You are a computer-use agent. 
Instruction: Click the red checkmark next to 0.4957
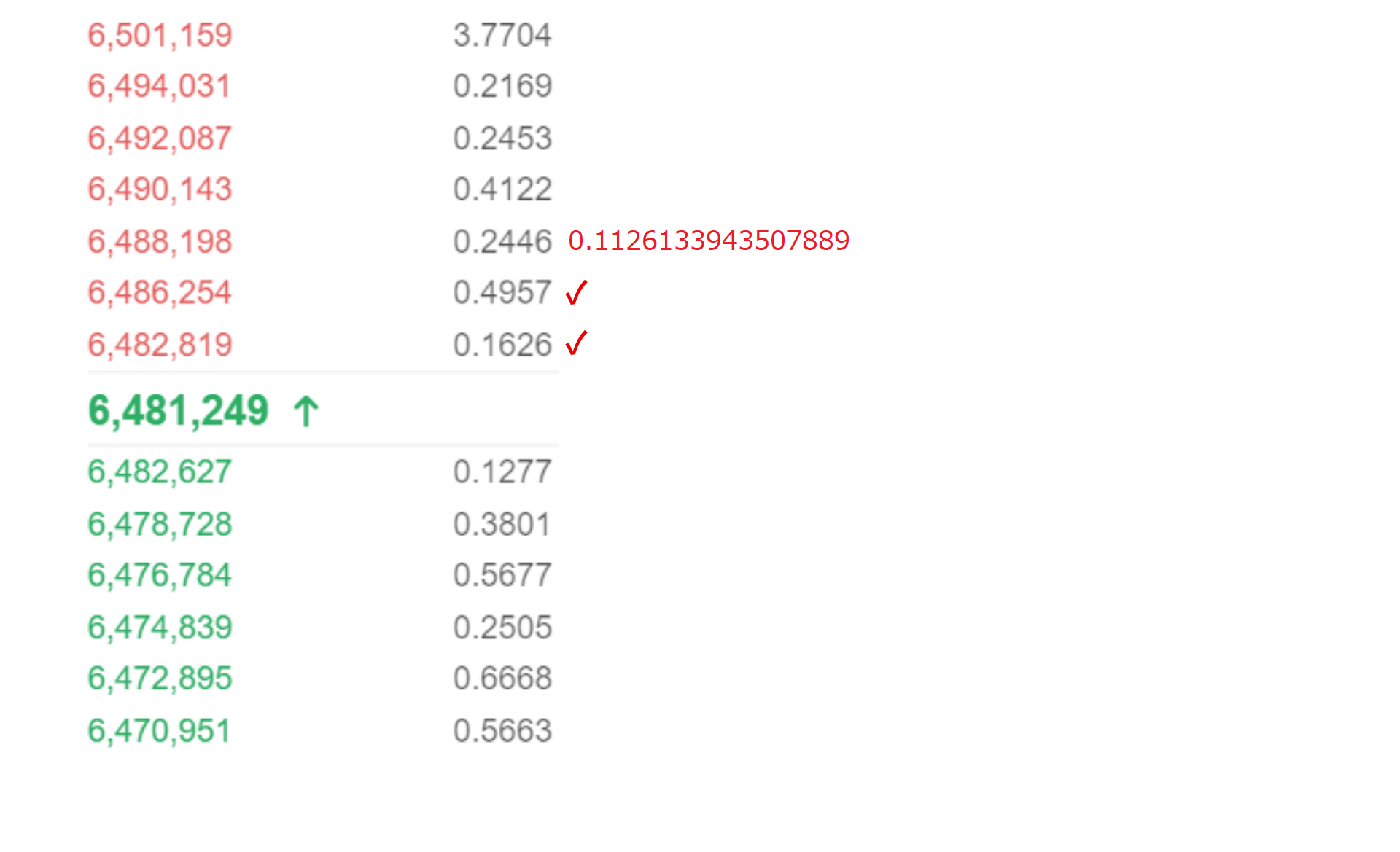click(576, 293)
